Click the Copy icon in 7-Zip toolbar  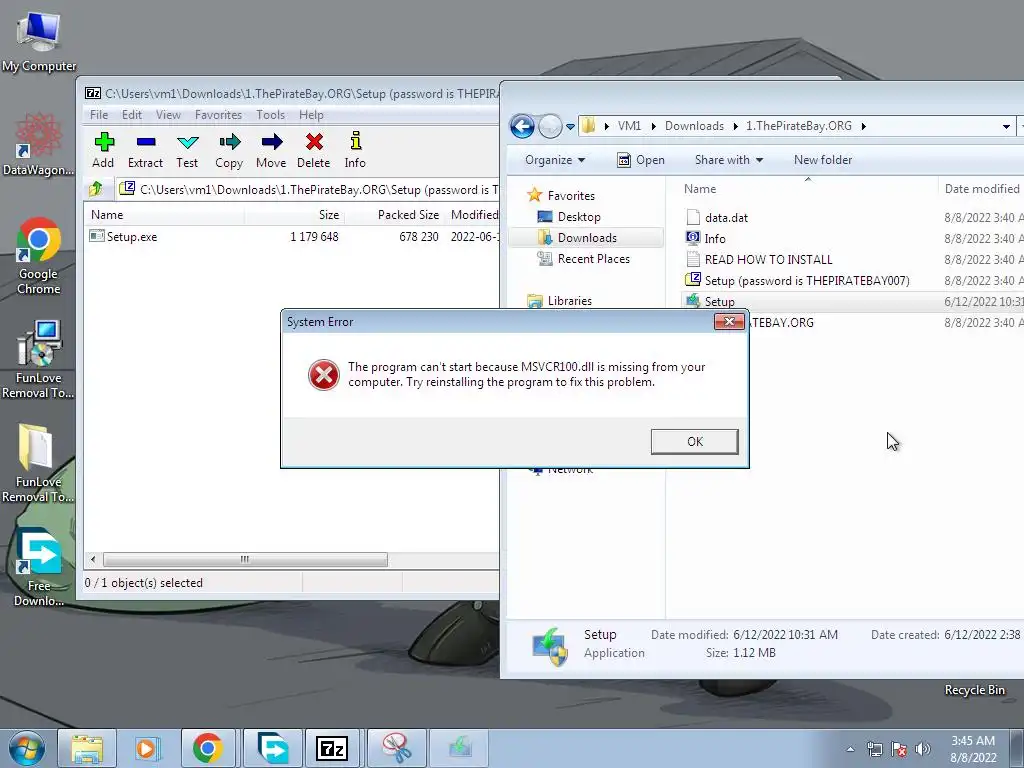point(229,150)
